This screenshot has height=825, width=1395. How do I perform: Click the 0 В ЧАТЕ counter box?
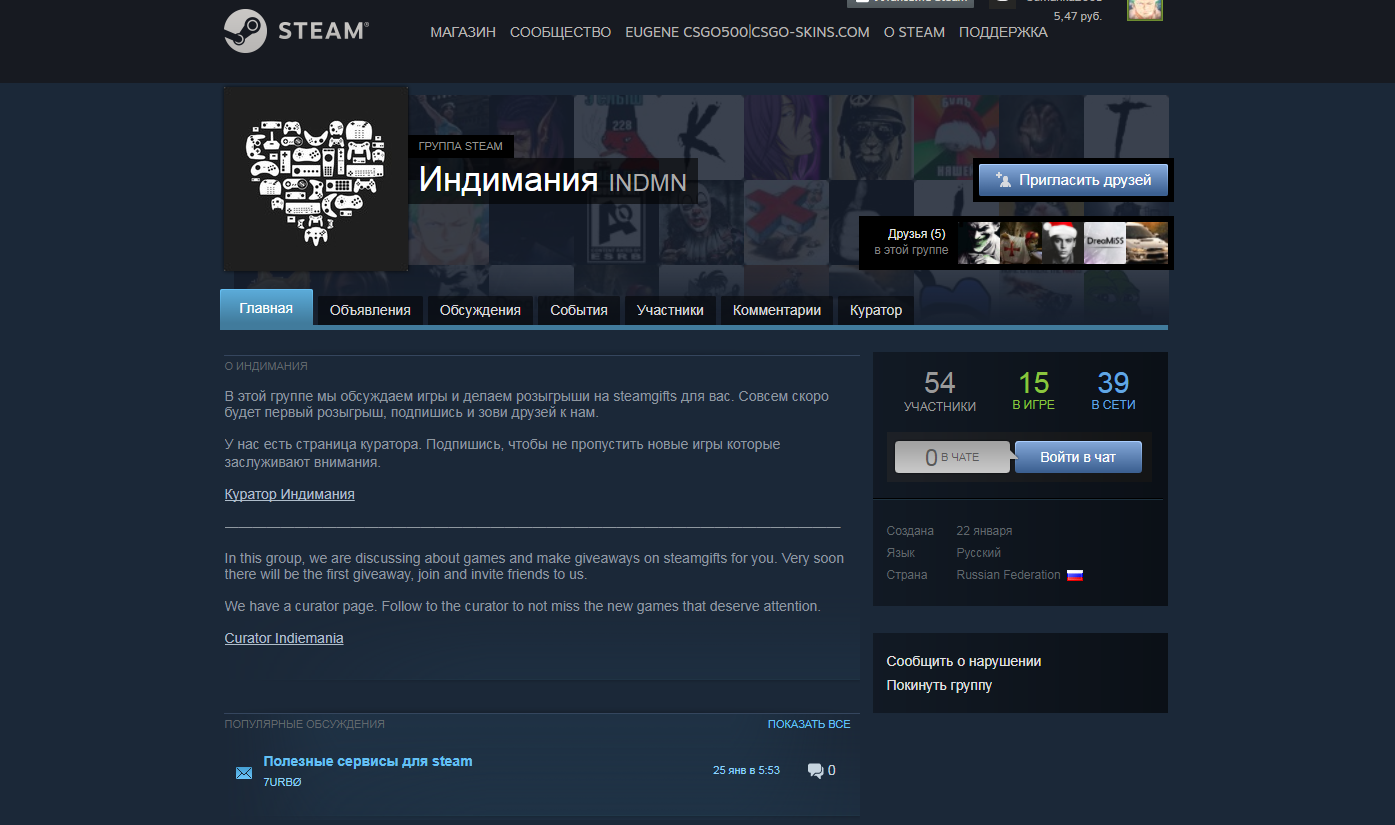click(954, 457)
